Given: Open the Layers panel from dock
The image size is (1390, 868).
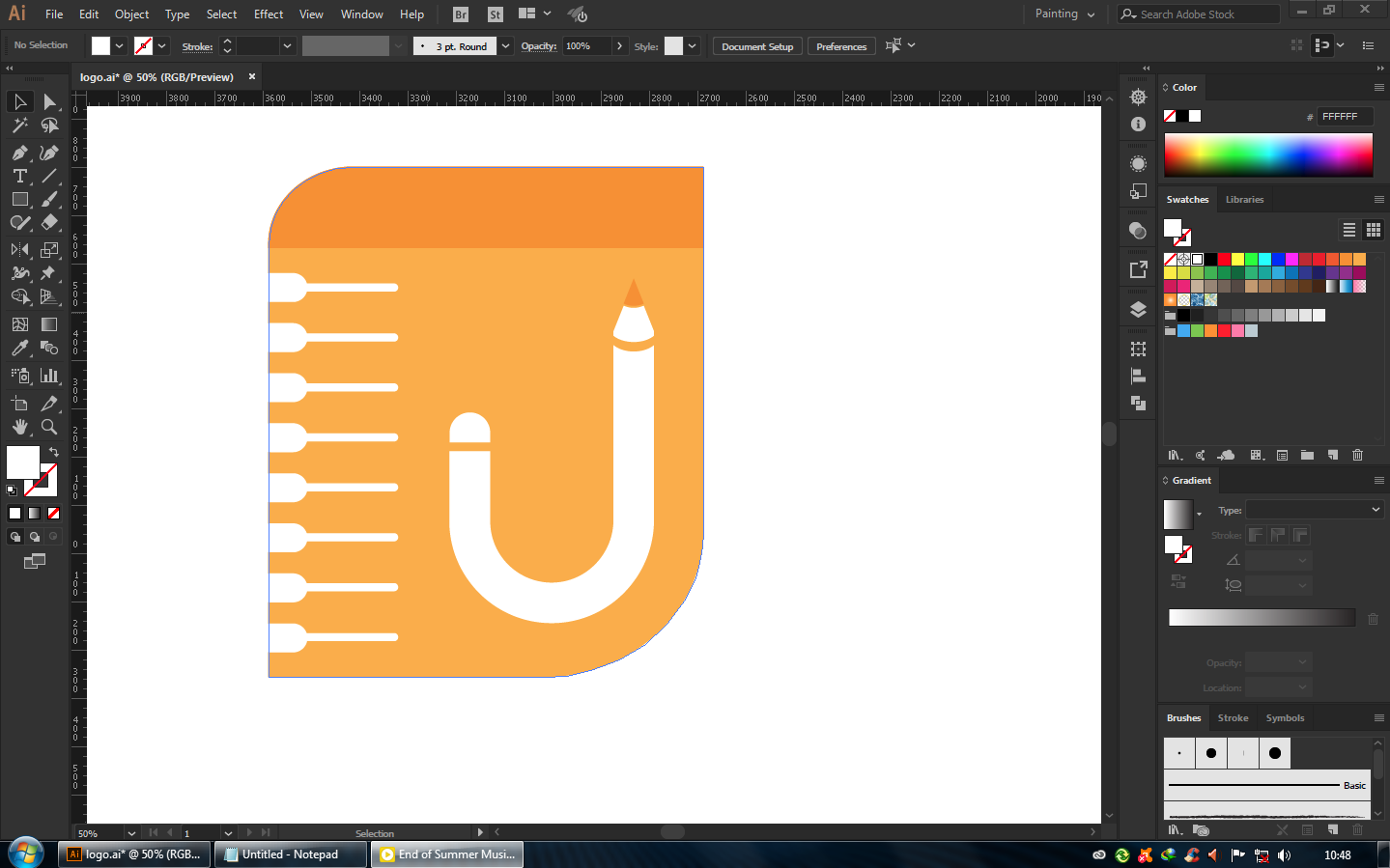Looking at the screenshot, I should click(1138, 310).
